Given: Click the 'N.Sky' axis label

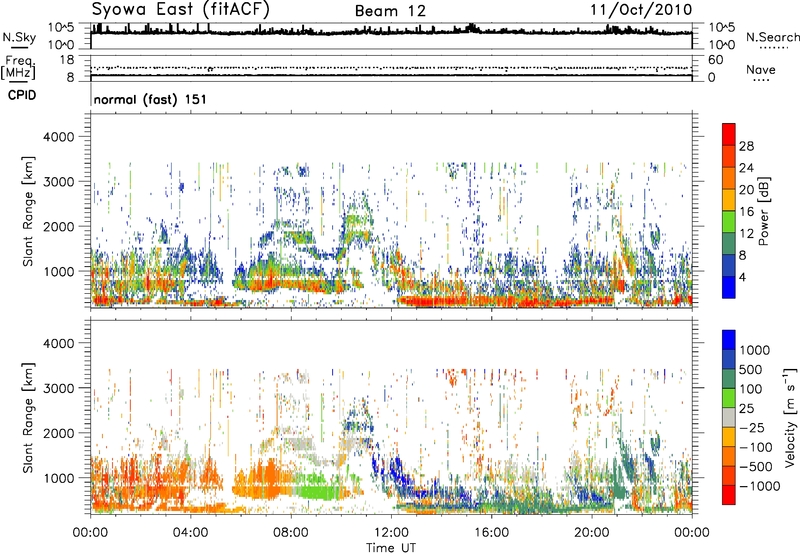Looking at the screenshot, I should 19,37.
